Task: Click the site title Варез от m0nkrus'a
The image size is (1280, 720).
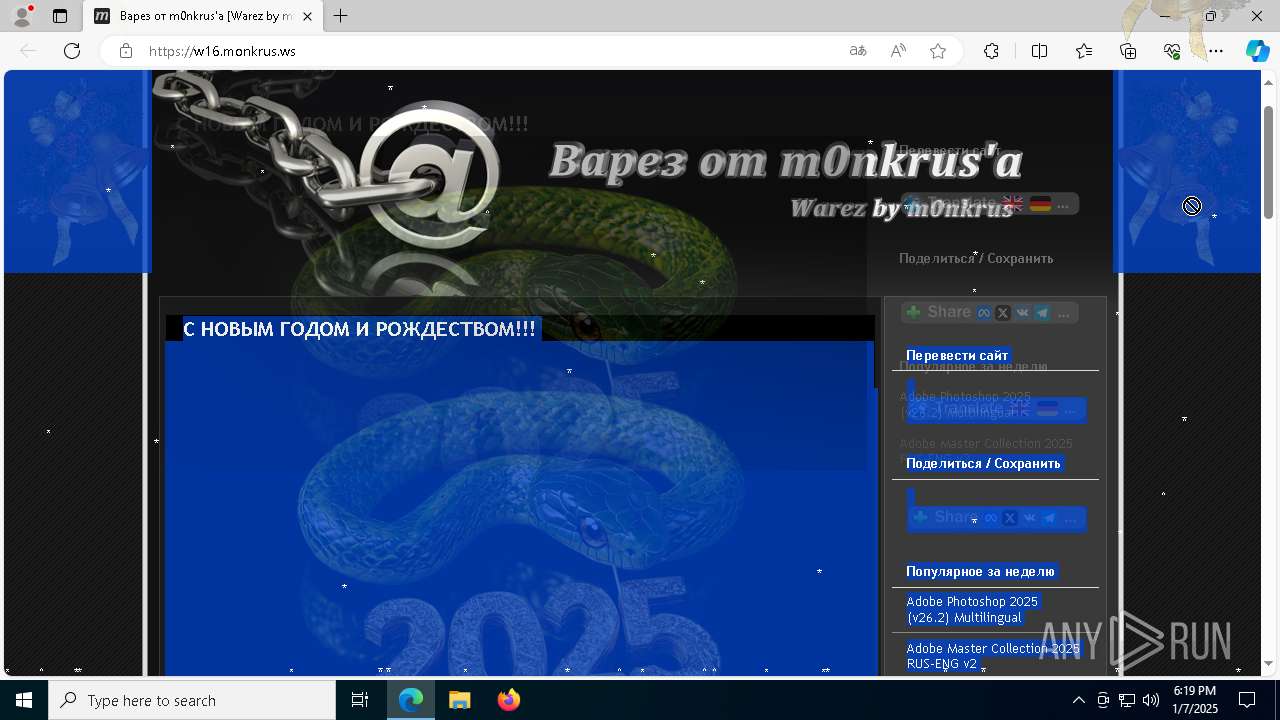Action: (785, 160)
